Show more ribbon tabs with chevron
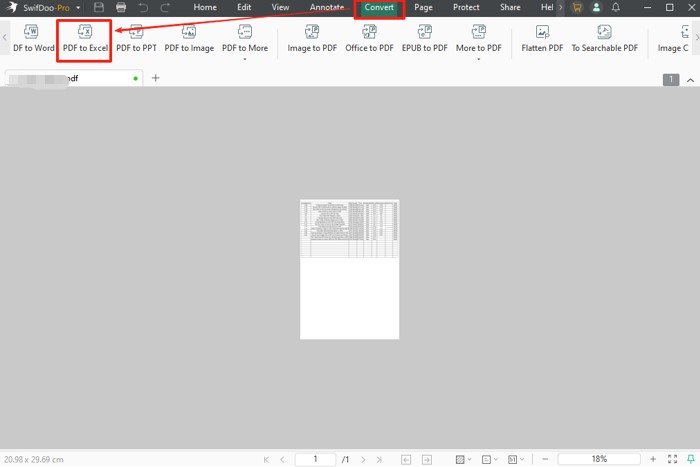The height and width of the screenshot is (467, 700). [x=561, y=7]
